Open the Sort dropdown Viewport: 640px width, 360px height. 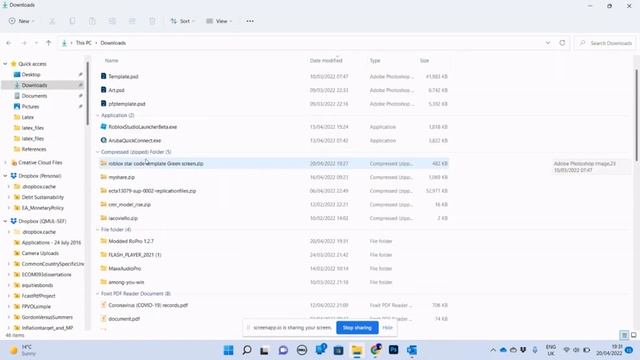coord(182,21)
